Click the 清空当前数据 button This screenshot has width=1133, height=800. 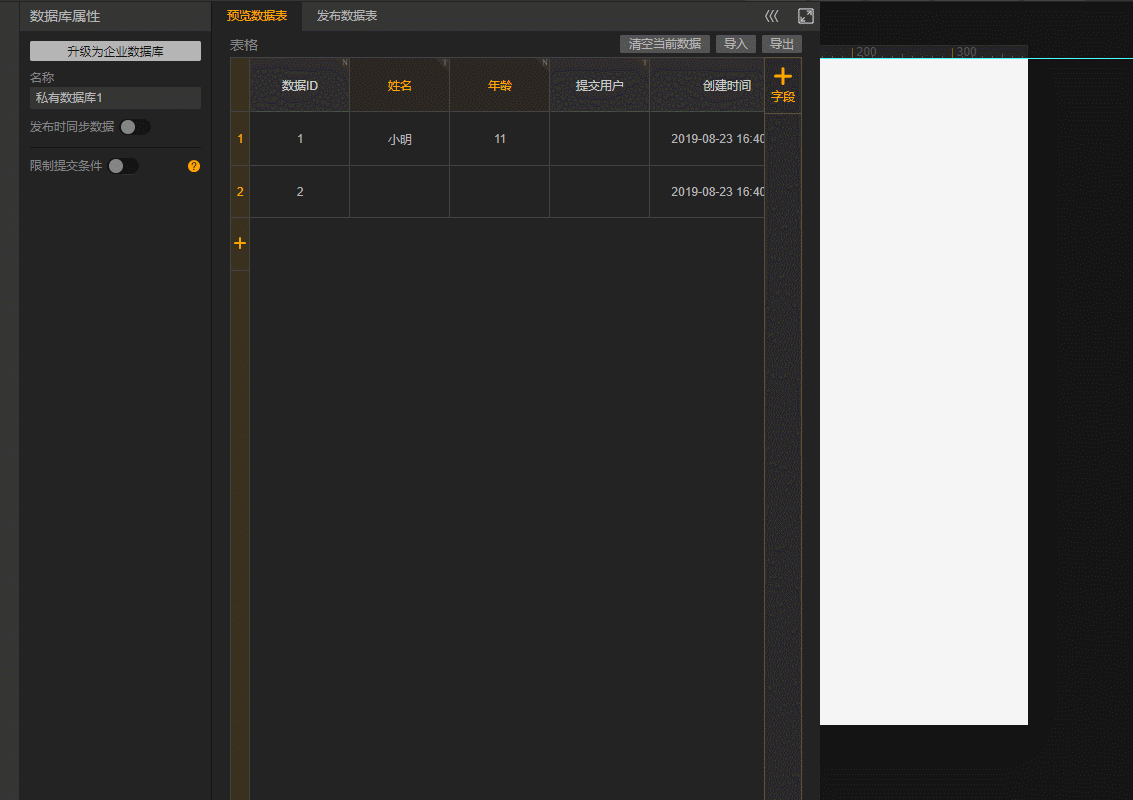(664, 44)
